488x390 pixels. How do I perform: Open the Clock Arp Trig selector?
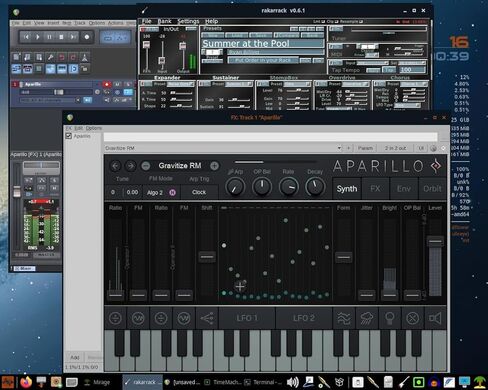click(199, 192)
